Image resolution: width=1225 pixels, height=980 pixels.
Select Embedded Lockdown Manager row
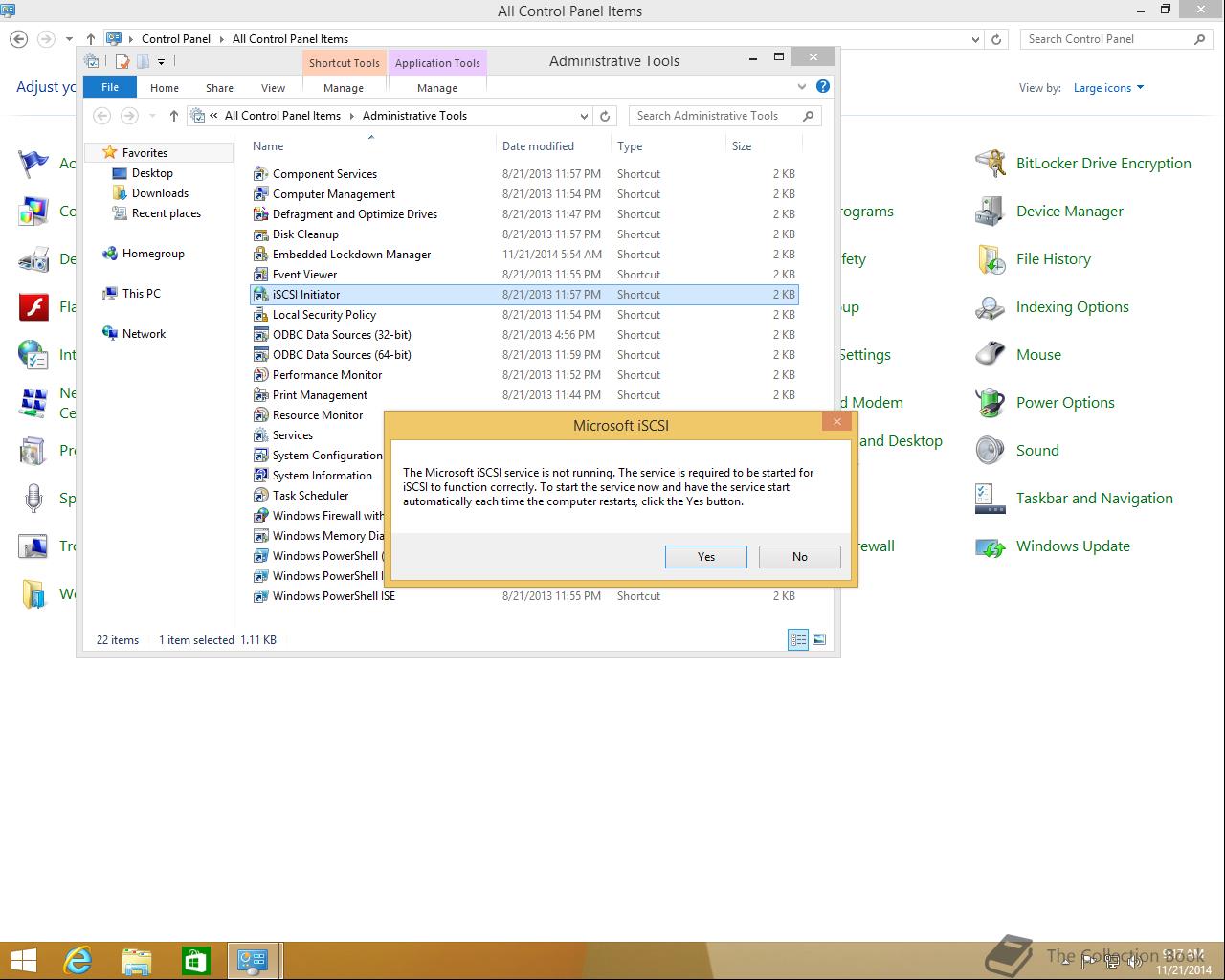pyautogui.click(x=523, y=255)
